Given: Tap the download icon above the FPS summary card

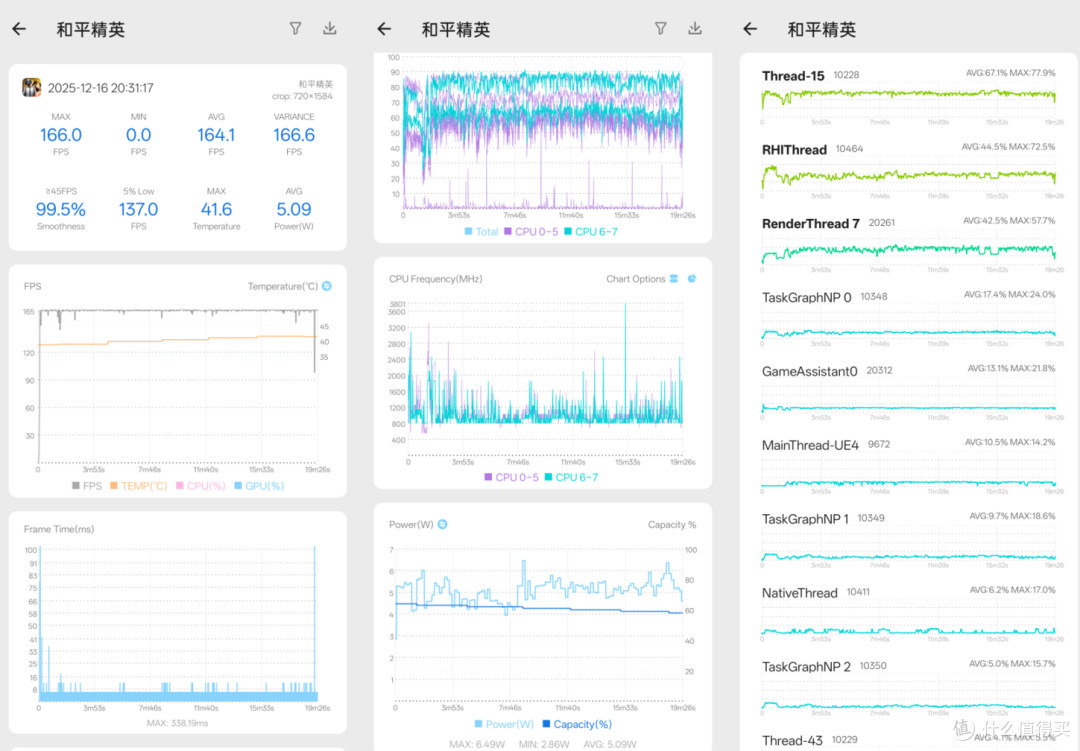Looking at the screenshot, I should 330,28.
